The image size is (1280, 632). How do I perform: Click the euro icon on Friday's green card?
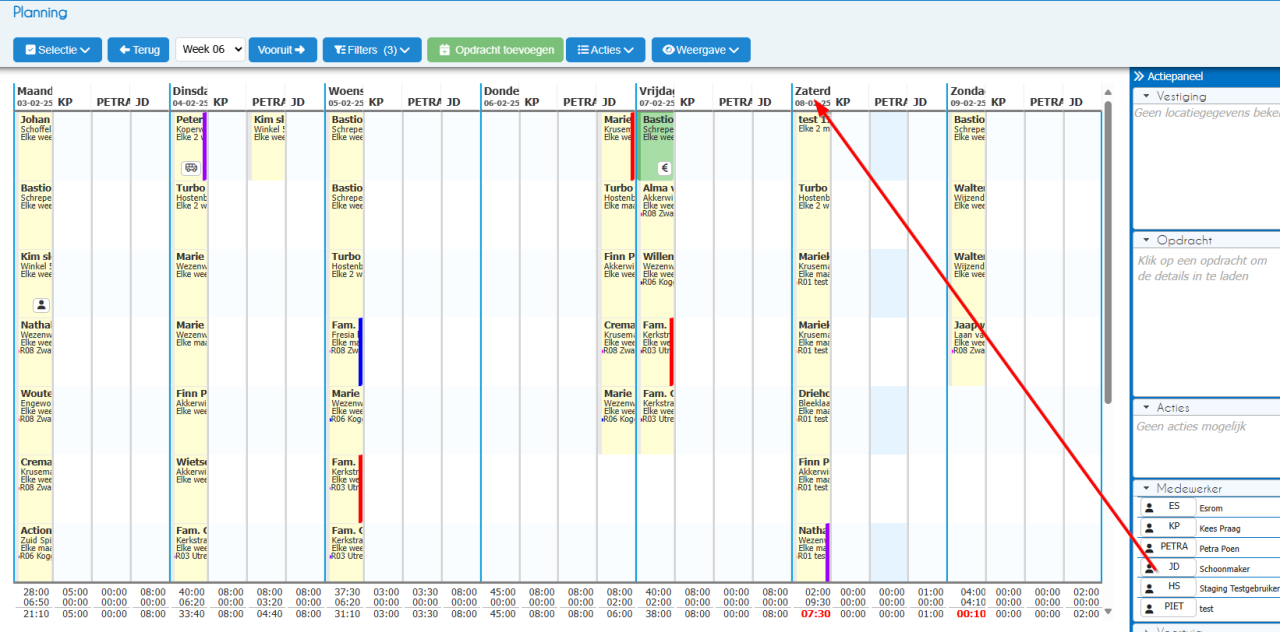(665, 168)
